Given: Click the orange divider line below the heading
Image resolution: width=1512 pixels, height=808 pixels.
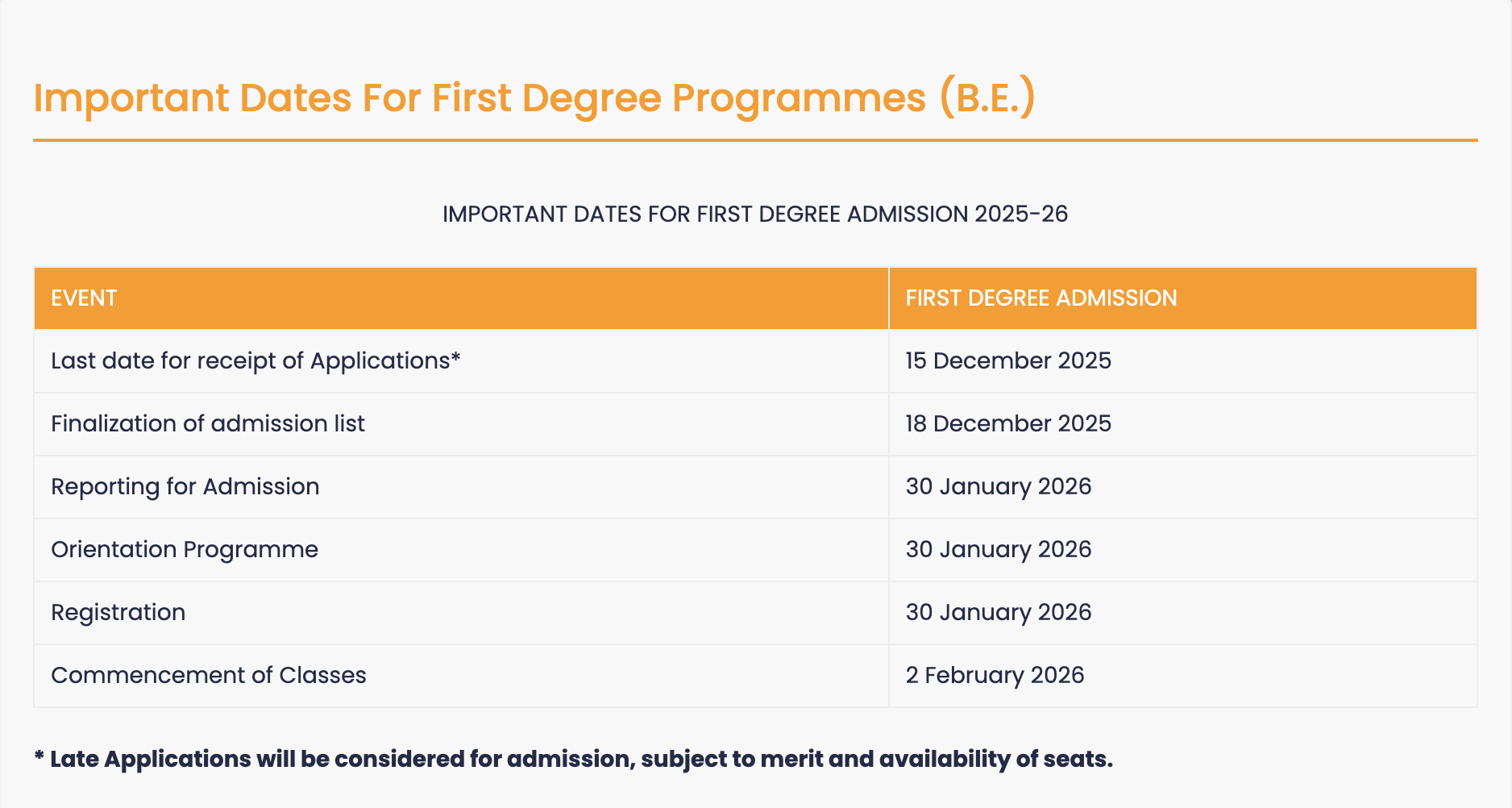Looking at the screenshot, I should coord(755,140).
